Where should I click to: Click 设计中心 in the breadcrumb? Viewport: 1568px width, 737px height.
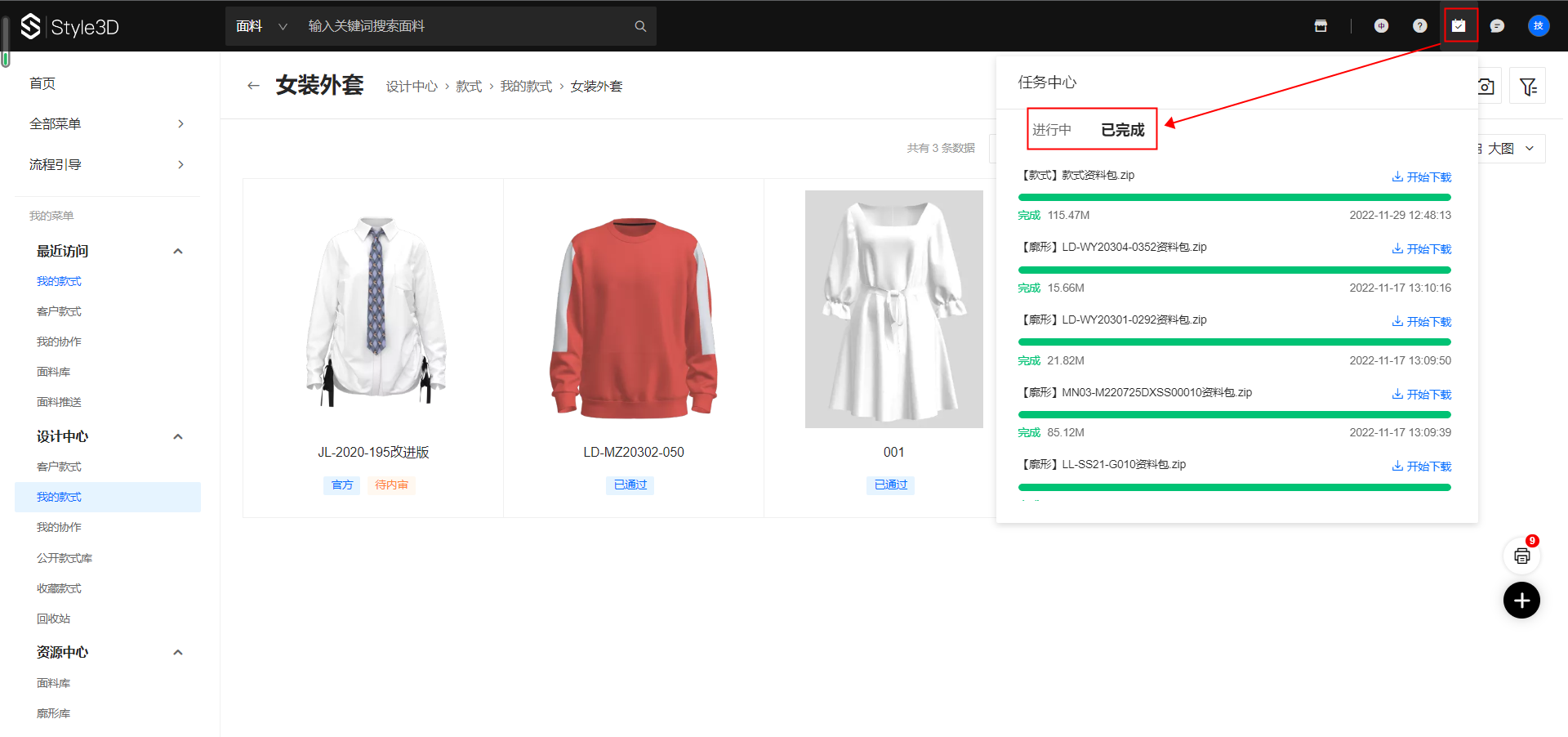[412, 87]
